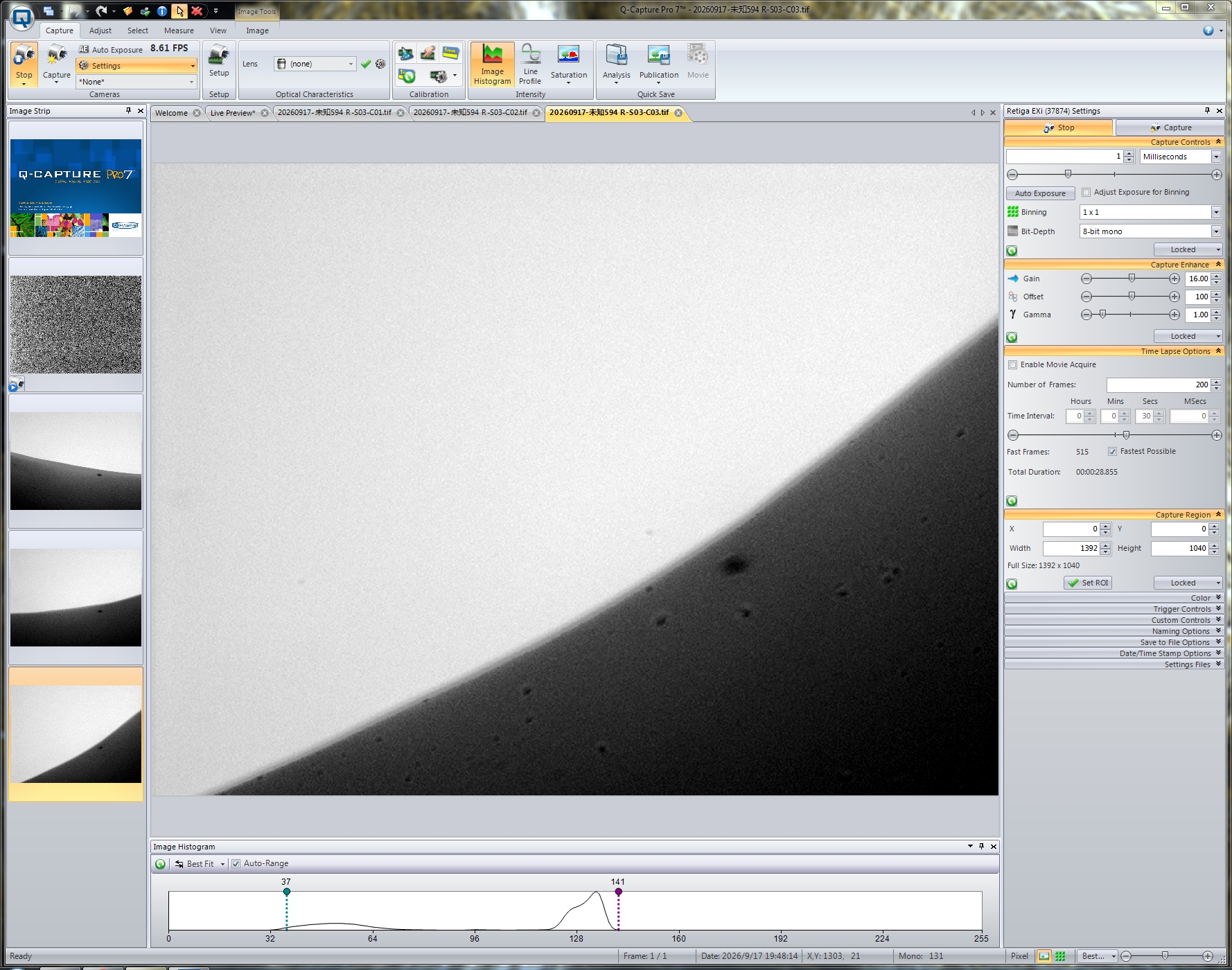Expand the Color section
The width and height of the screenshot is (1232, 970).
[1114, 598]
